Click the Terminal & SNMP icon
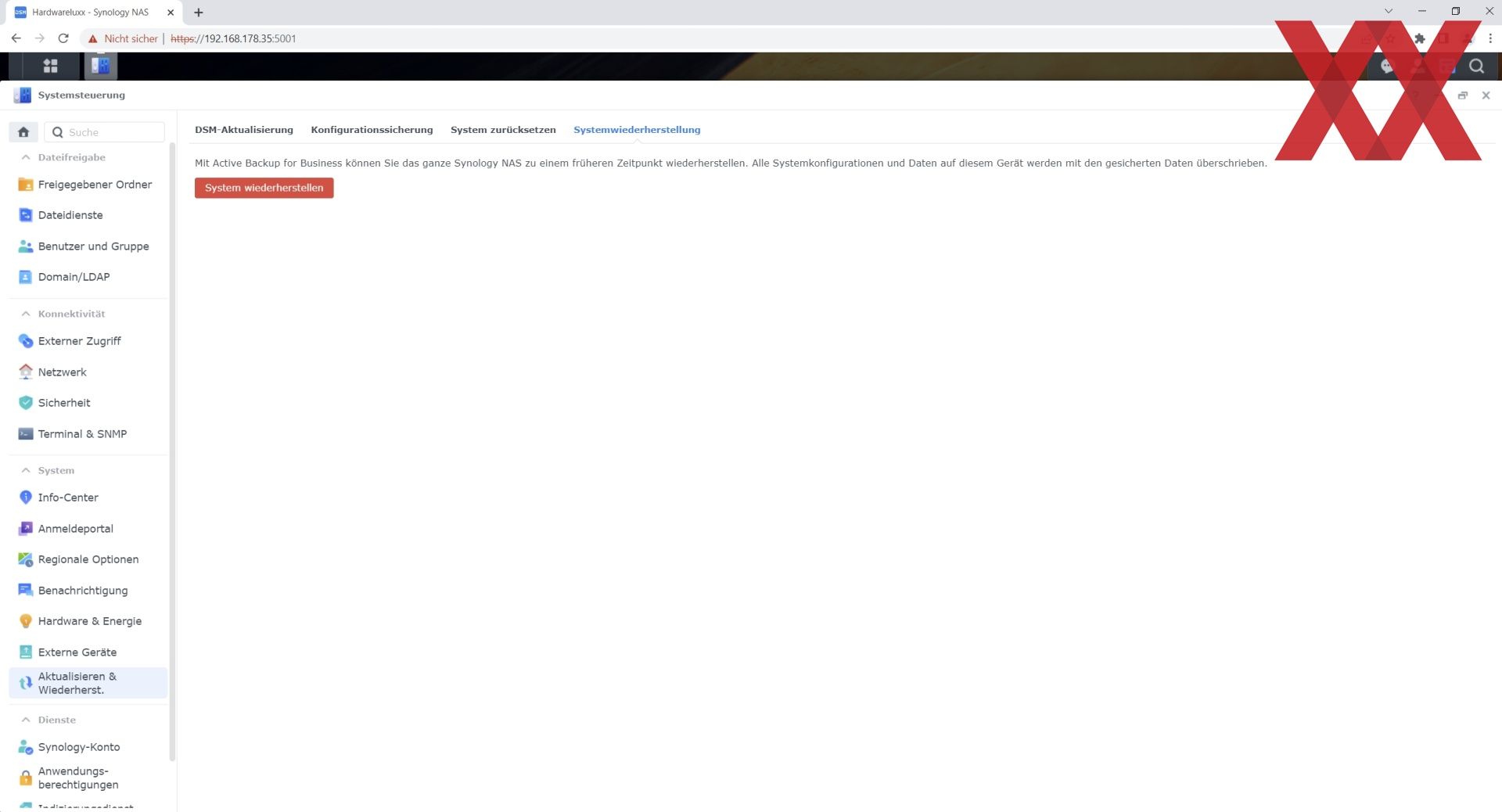 [x=26, y=434]
